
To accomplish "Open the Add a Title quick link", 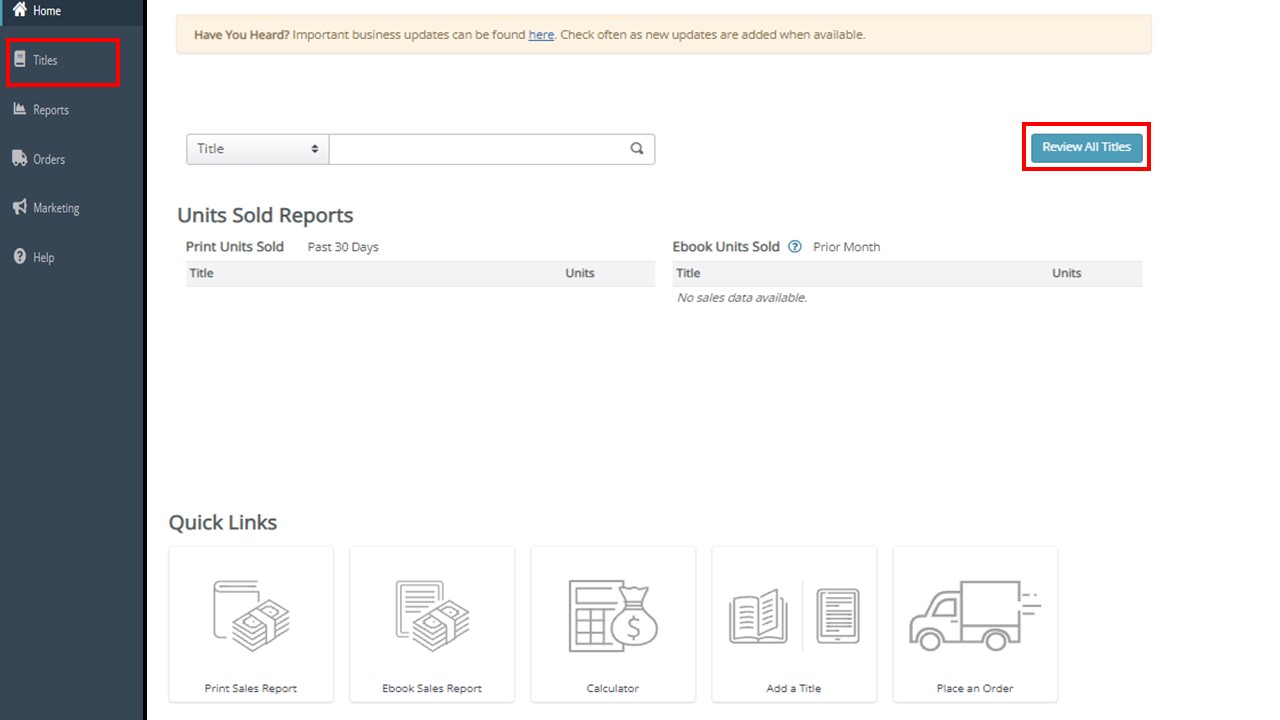I will pyautogui.click(x=794, y=624).
